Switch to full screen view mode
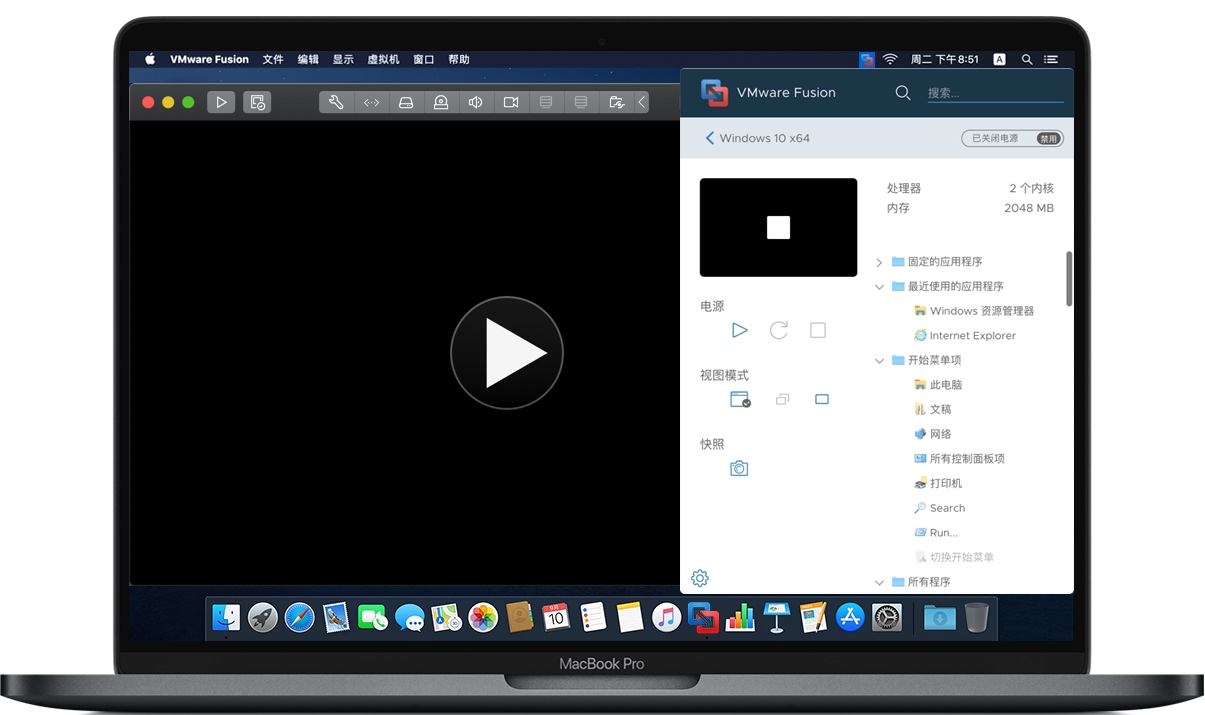 [x=822, y=399]
